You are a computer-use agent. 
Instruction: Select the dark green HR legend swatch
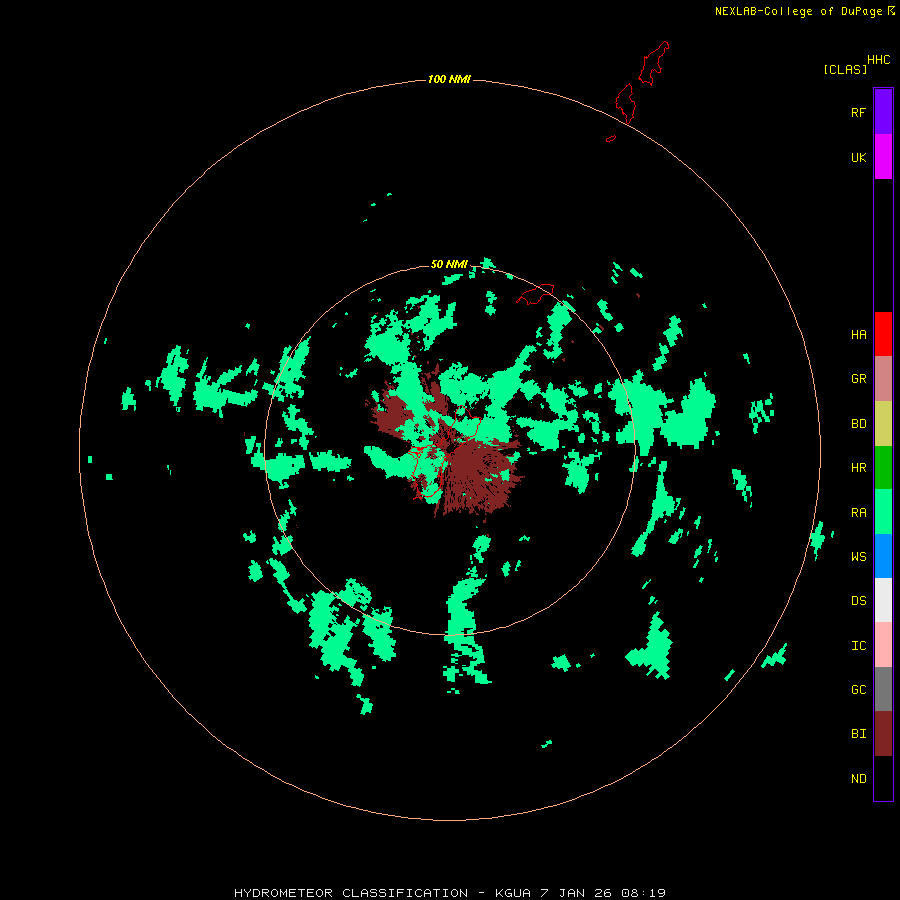tap(883, 468)
